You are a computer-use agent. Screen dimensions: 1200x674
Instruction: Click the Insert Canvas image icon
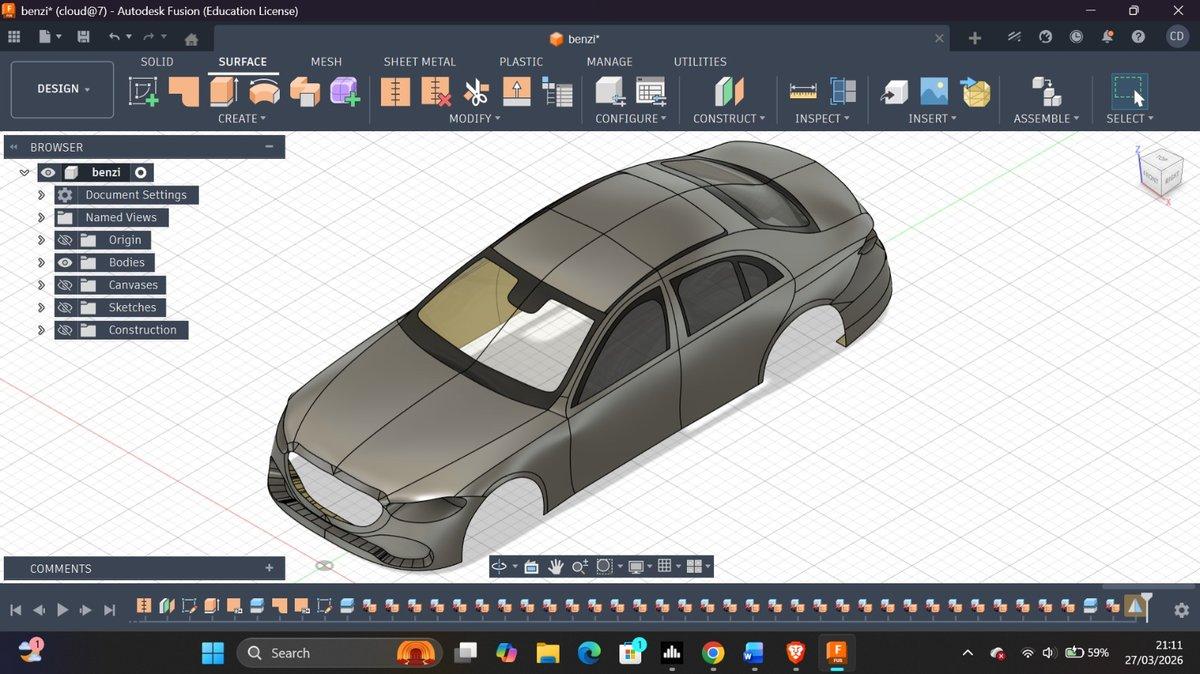pos(934,92)
